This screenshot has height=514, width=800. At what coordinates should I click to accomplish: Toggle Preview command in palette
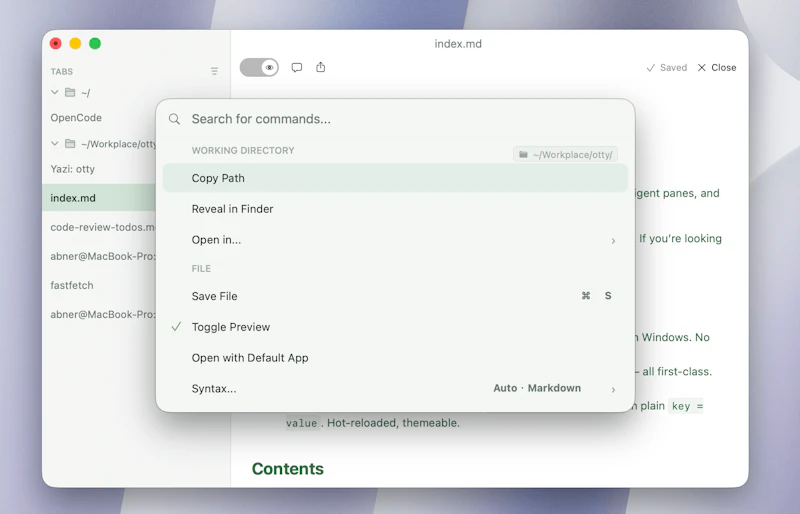(x=395, y=327)
